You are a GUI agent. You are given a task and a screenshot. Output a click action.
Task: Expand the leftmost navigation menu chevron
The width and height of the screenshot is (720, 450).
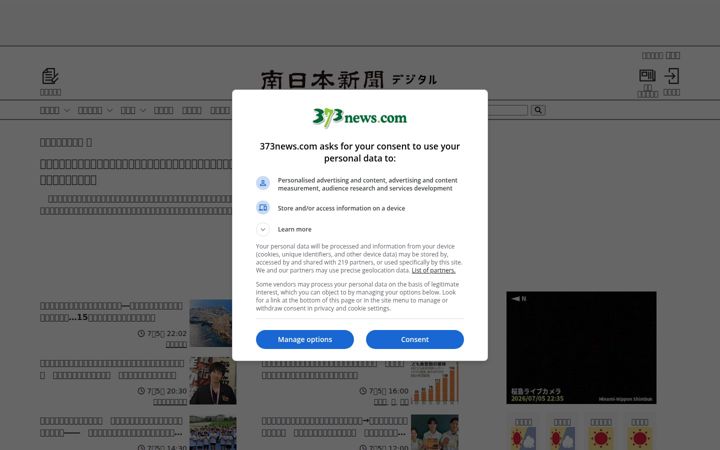[67, 110]
